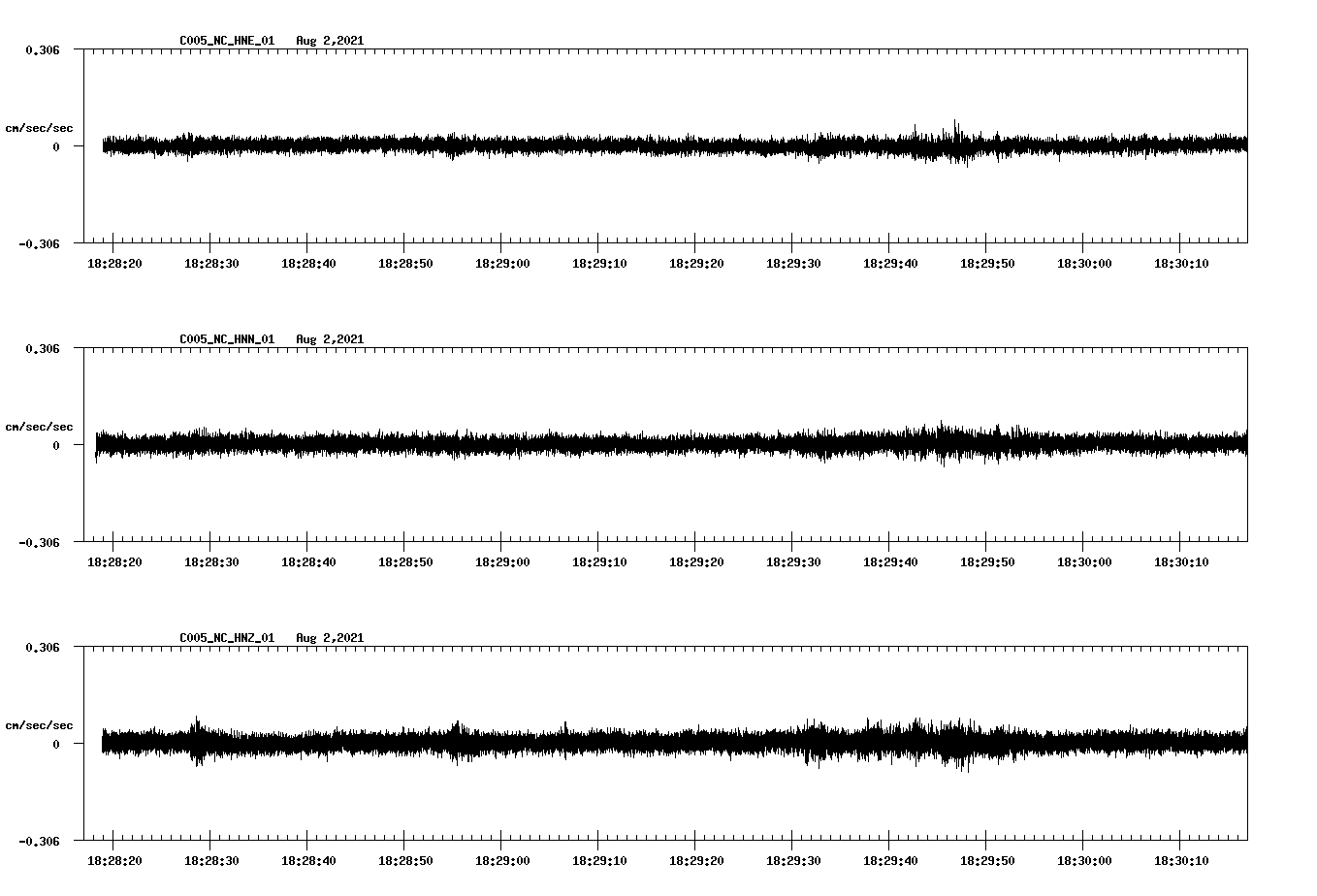Click 18:30:00 time label under HNZ plot
The width and height of the screenshot is (1317, 896).
[1084, 860]
